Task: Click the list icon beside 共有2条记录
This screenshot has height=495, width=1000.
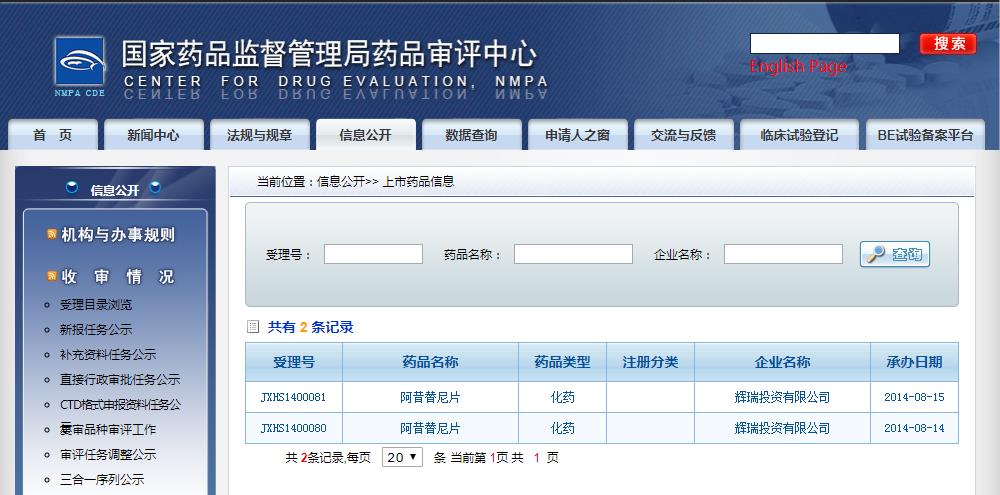Action: [253, 327]
